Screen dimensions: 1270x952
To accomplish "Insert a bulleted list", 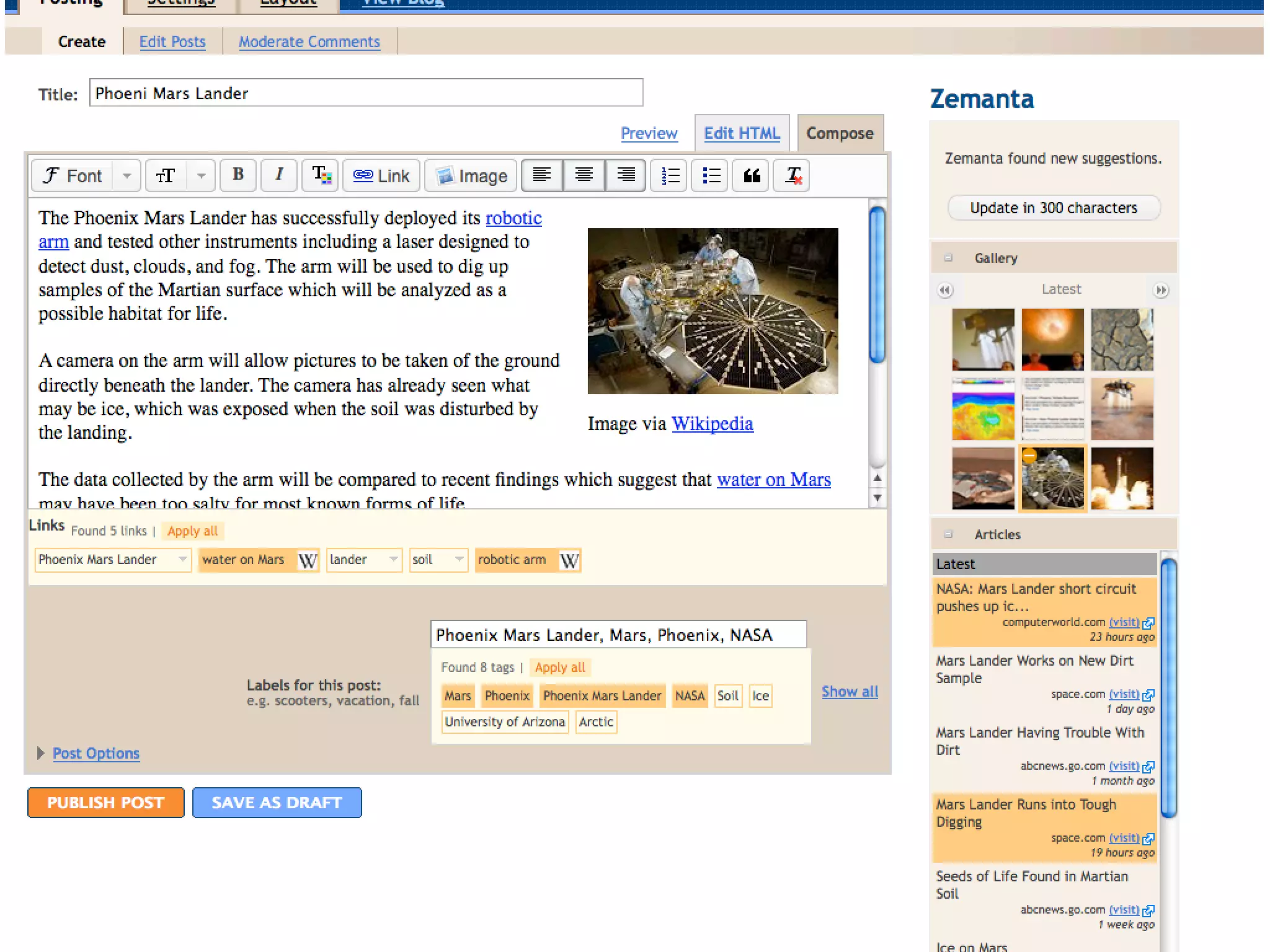I will click(710, 175).
